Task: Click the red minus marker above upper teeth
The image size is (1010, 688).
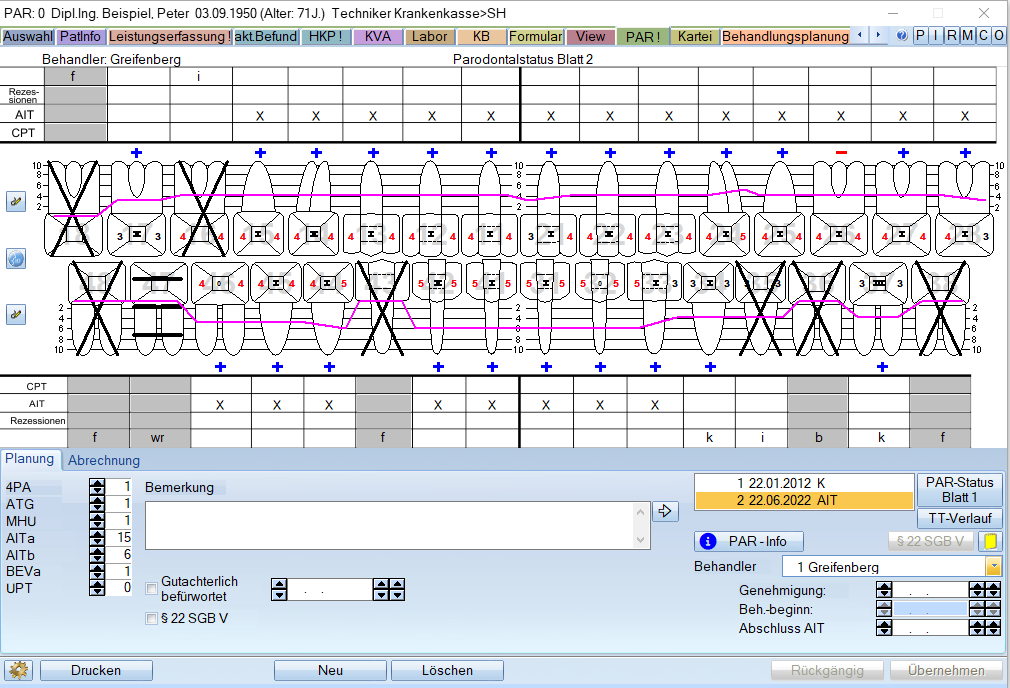Action: (x=841, y=152)
